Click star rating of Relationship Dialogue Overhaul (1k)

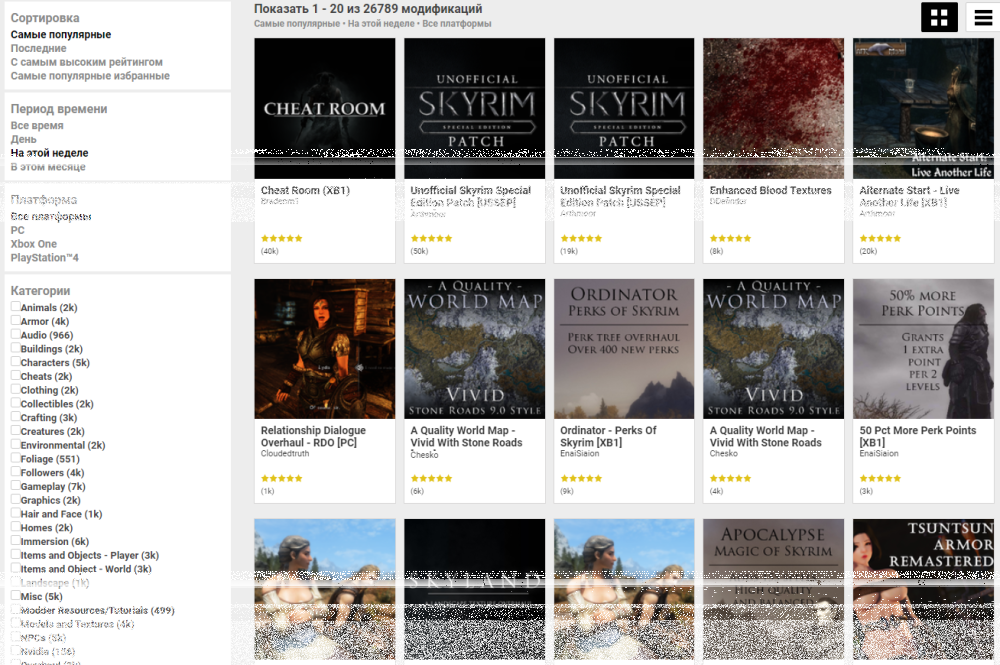281,478
